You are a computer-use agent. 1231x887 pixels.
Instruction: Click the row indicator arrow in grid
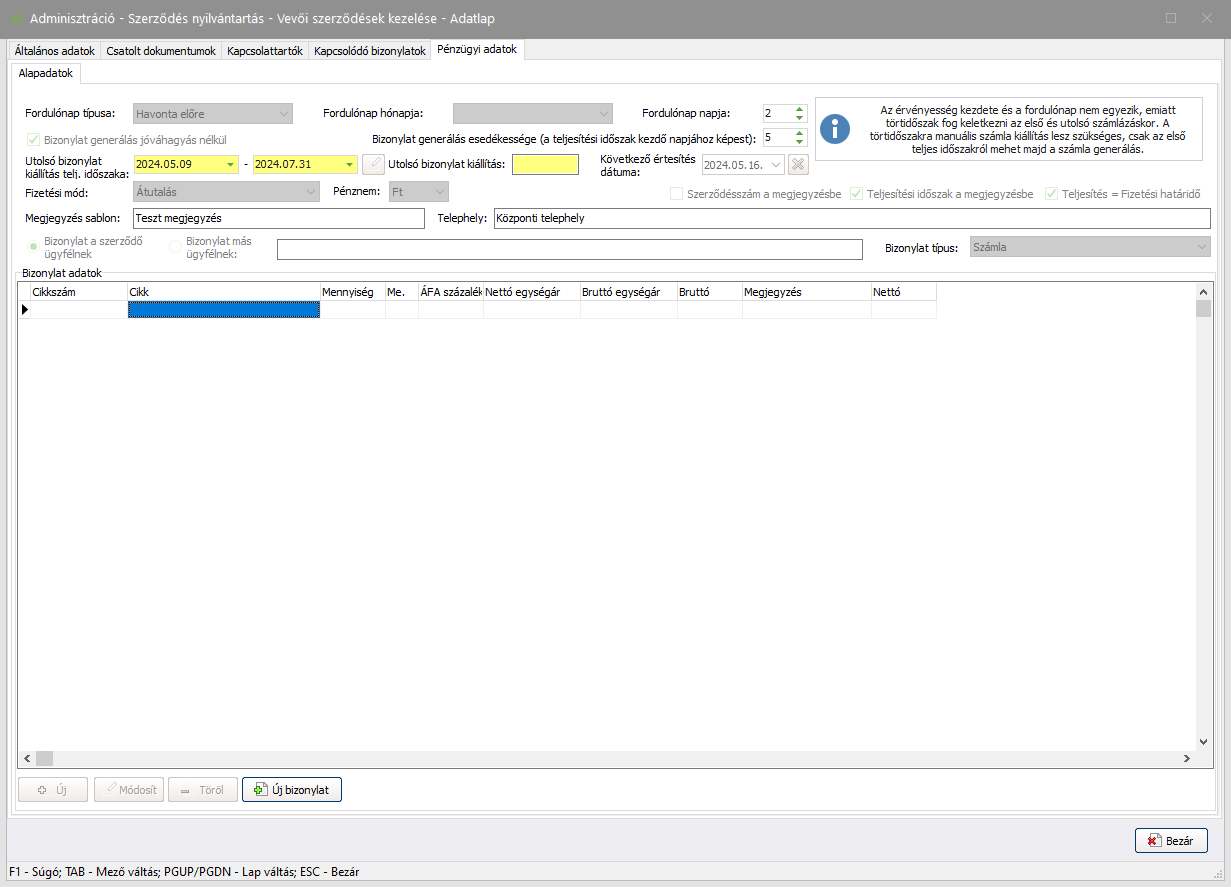(x=25, y=310)
